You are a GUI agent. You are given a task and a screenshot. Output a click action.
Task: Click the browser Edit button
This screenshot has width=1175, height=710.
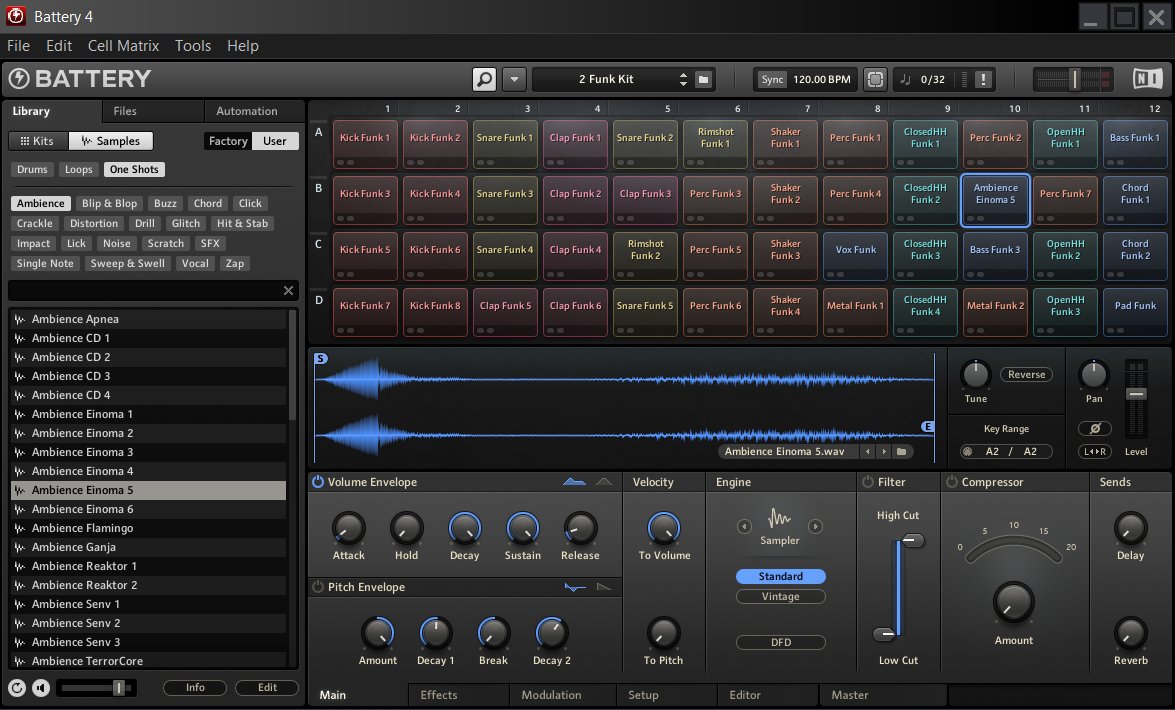pyautogui.click(x=267, y=688)
